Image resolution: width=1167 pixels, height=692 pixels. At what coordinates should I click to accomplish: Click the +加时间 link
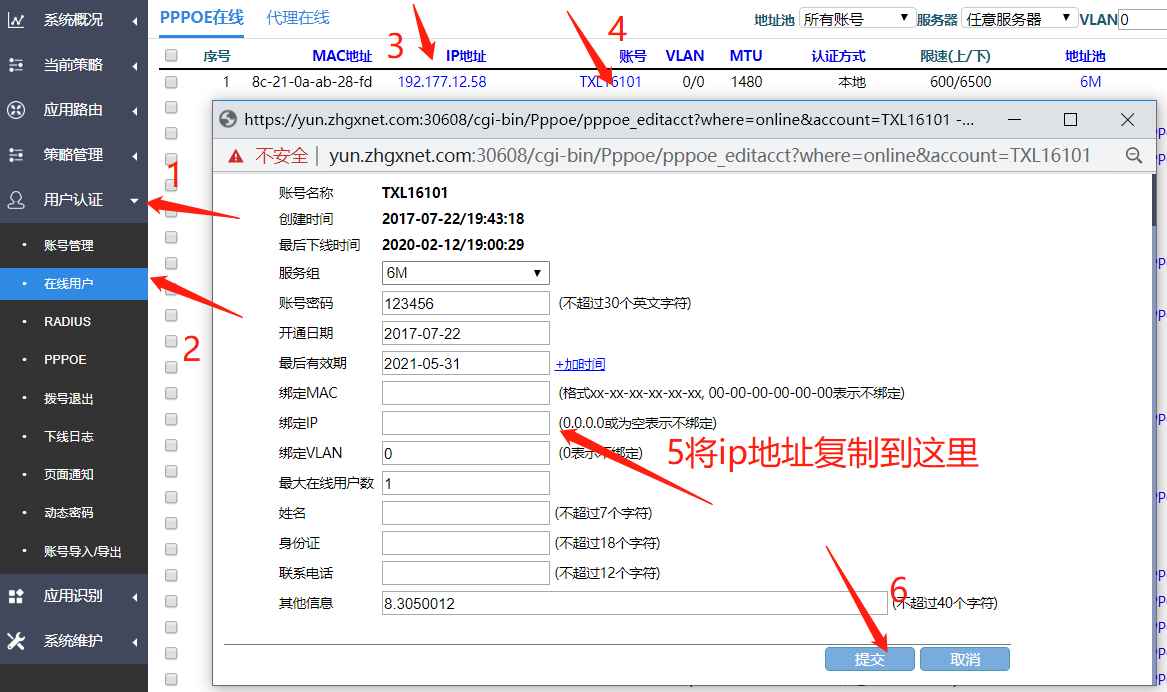[x=580, y=364]
